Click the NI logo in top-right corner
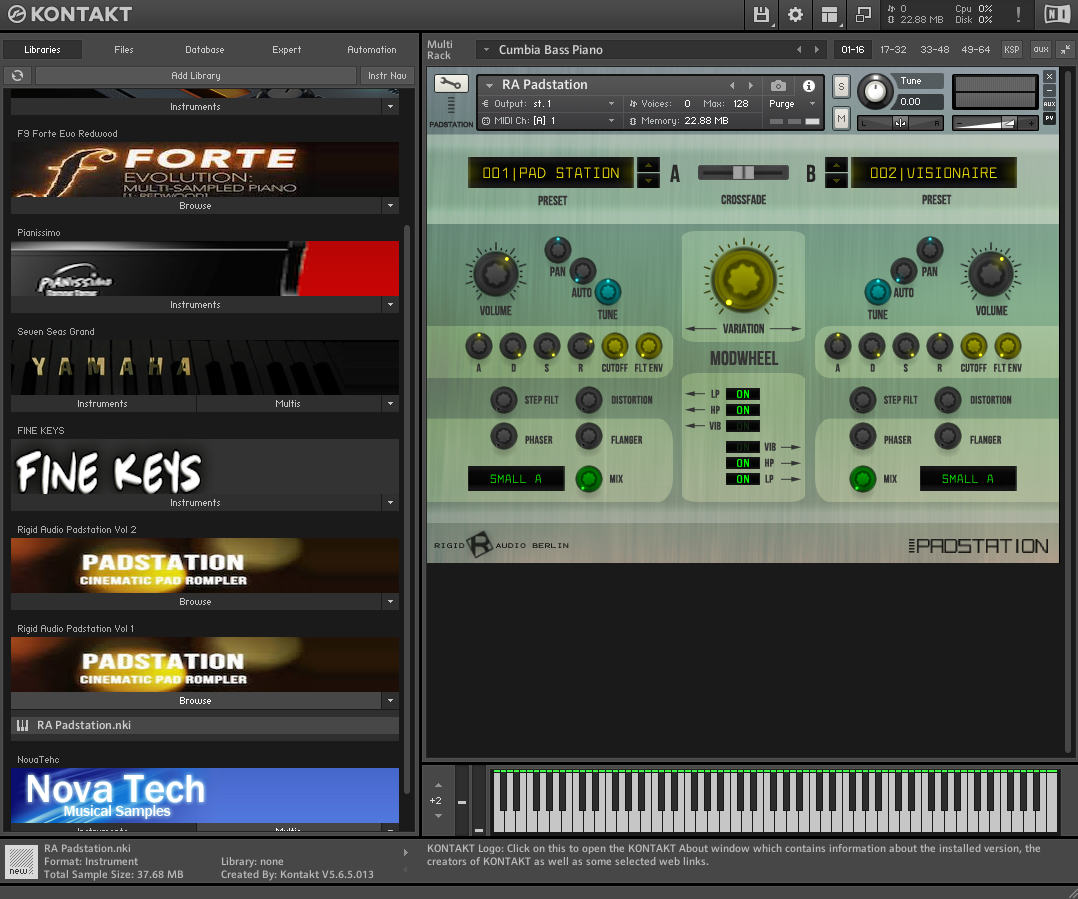The height and width of the screenshot is (899, 1078). pyautogui.click(x=1057, y=14)
